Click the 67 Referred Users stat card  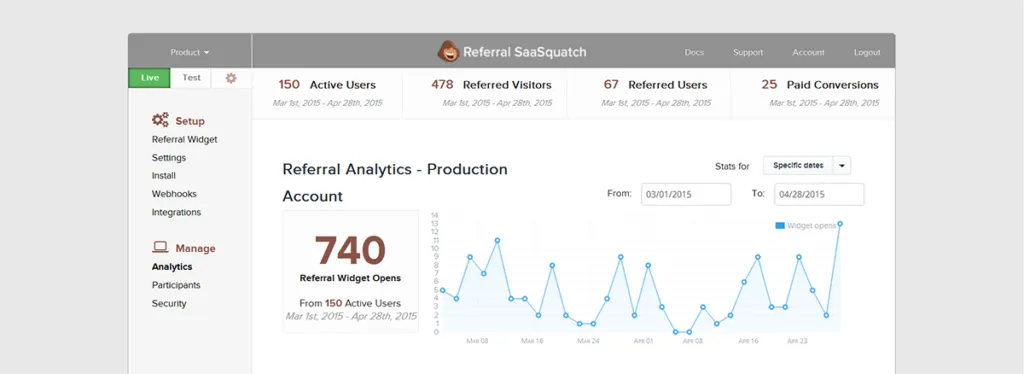[x=649, y=93]
